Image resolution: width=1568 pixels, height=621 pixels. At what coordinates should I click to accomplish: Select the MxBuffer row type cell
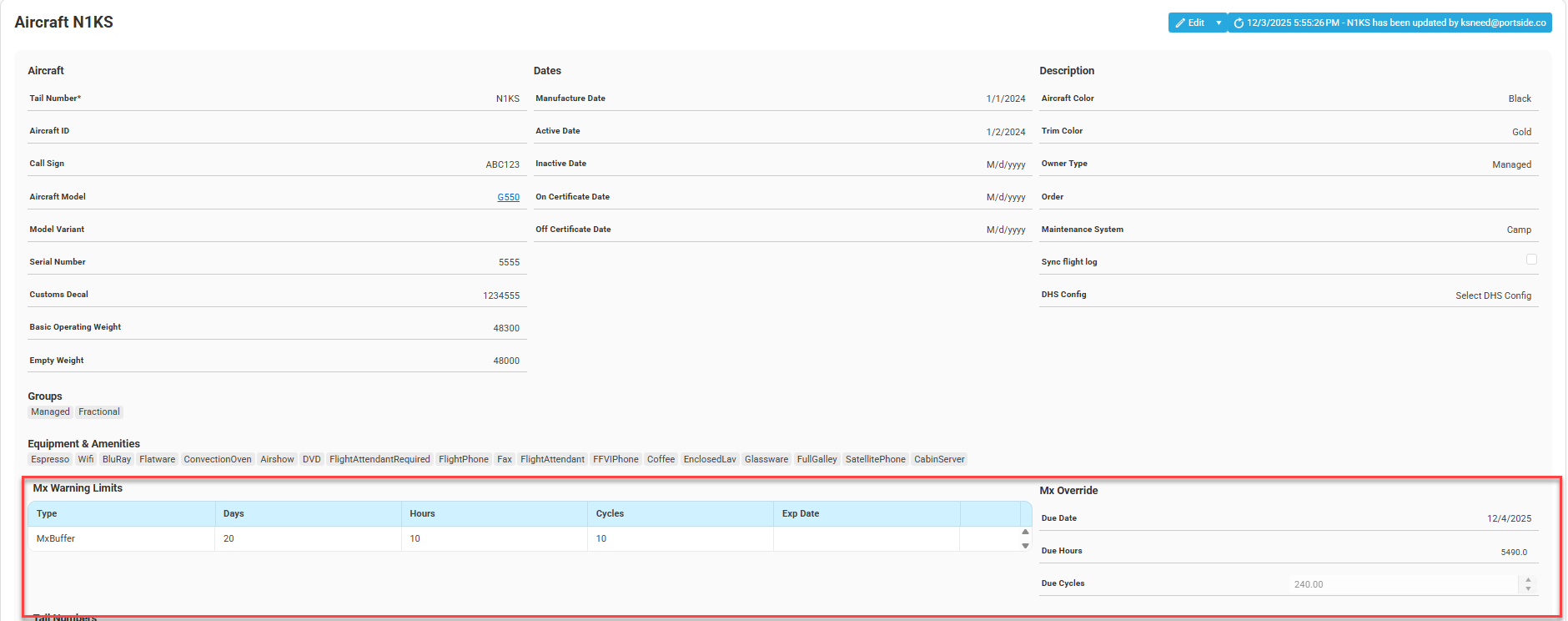56,538
